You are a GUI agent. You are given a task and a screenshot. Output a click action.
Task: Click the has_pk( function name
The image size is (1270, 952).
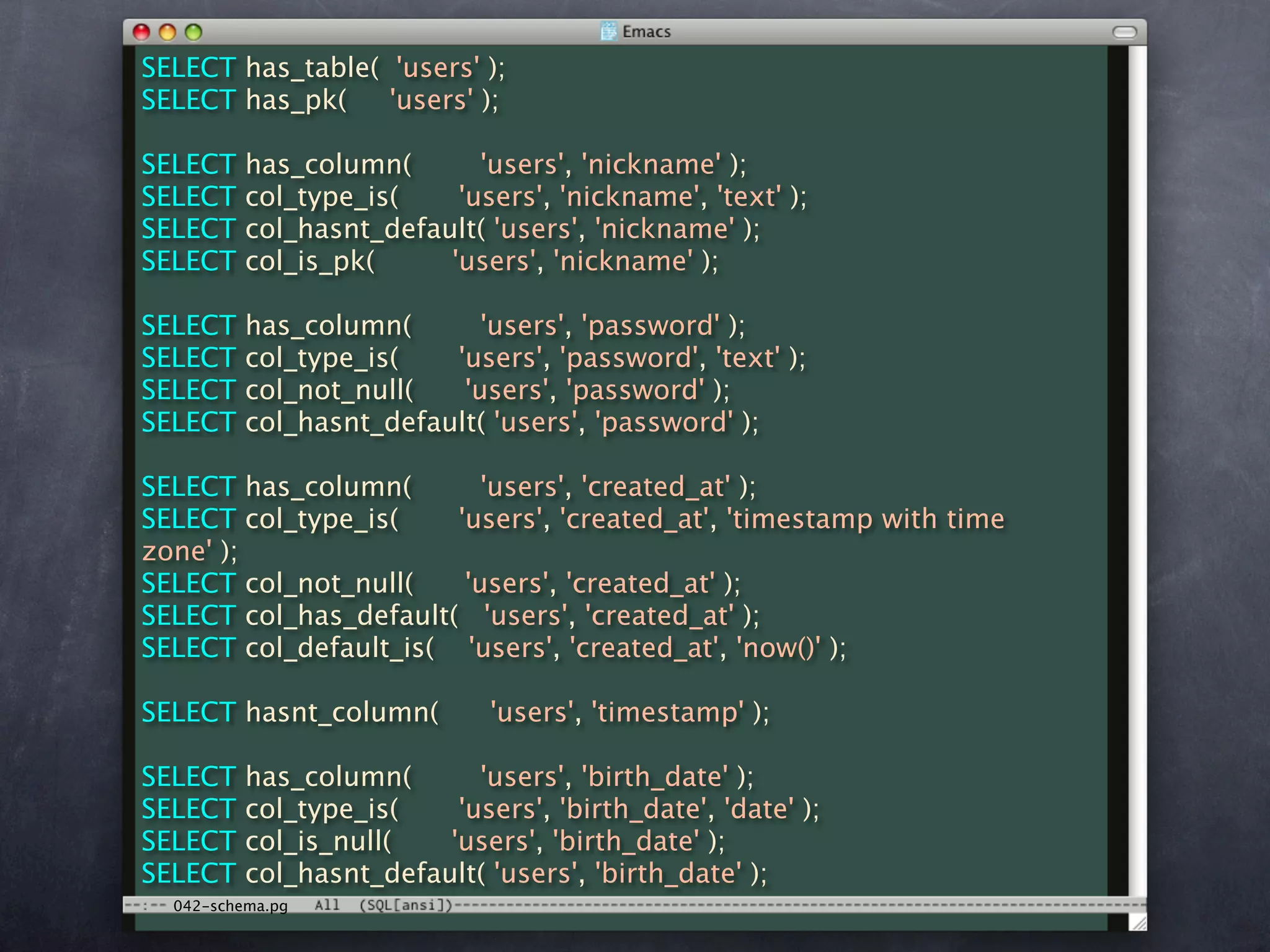pyautogui.click(x=296, y=100)
